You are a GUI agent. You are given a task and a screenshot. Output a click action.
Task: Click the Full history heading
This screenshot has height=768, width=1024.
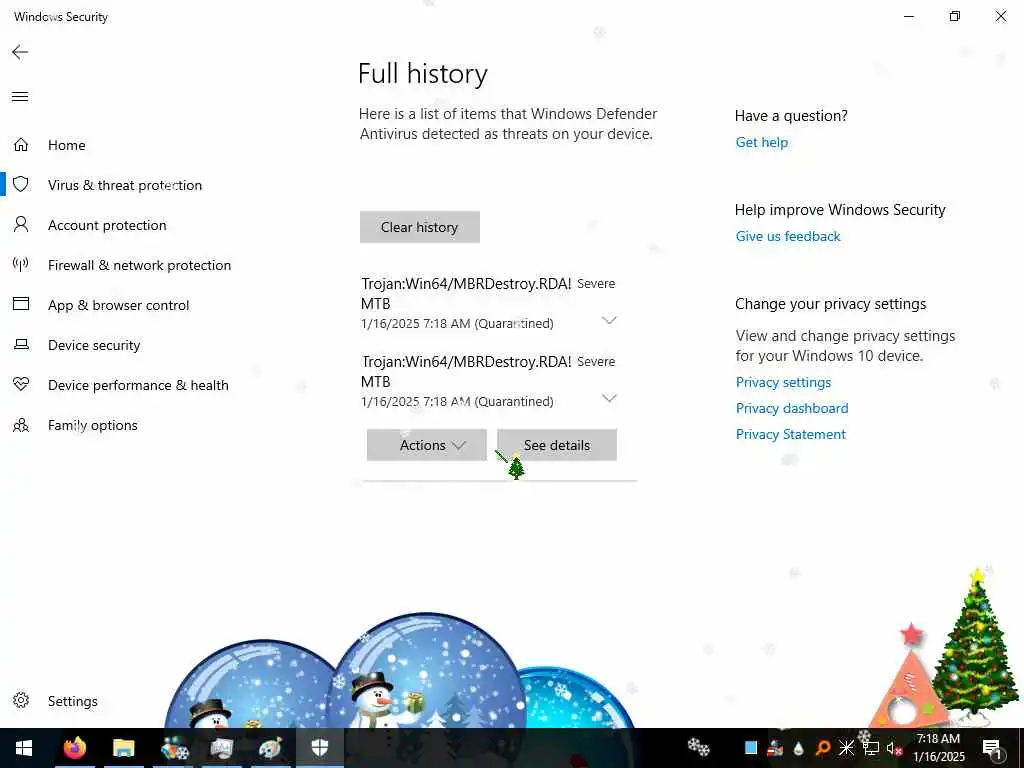click(423, 73)
